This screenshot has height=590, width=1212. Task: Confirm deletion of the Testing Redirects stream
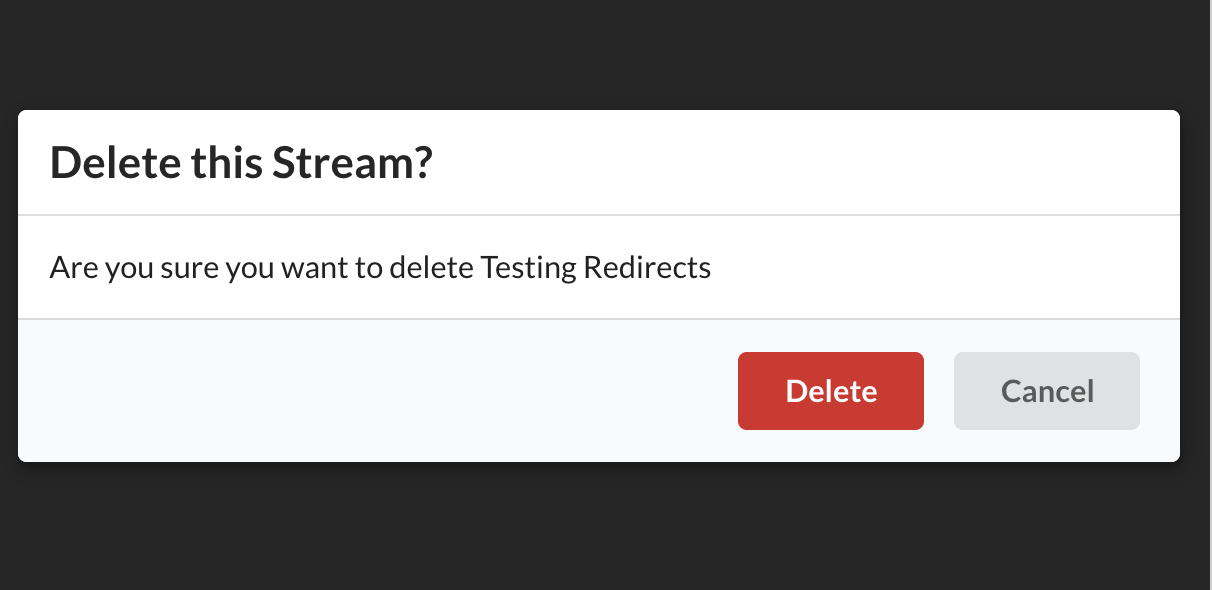pos(830,391)
